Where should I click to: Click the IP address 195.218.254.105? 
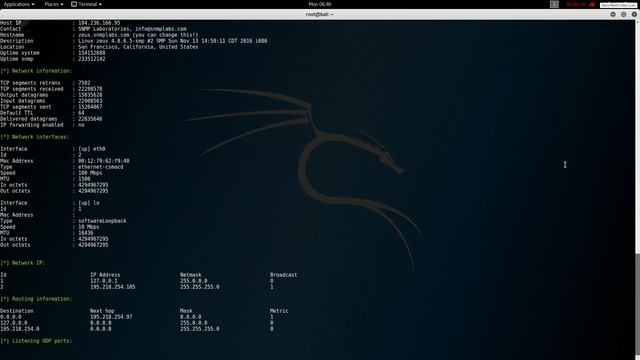(x=113, y=287)
